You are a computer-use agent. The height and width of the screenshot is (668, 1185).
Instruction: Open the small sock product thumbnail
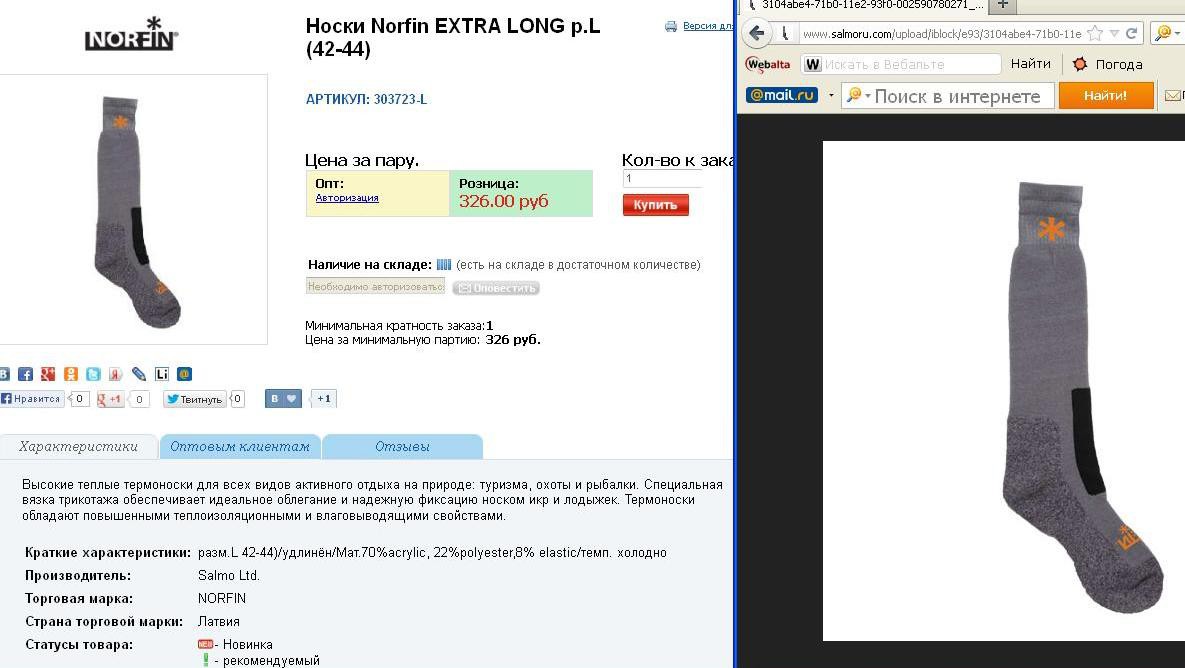134,209
